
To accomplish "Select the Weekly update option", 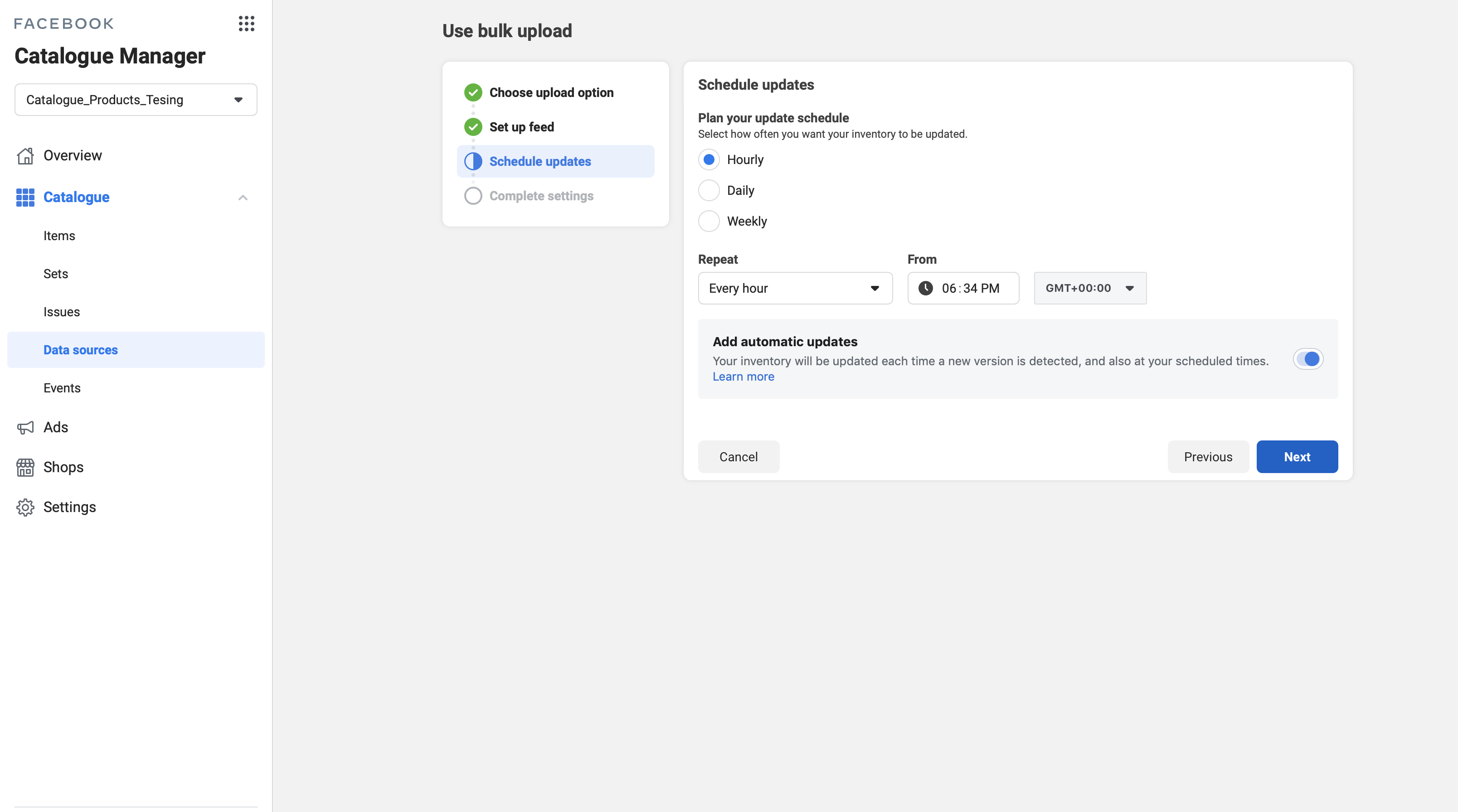I will click(x=709, y=221).
